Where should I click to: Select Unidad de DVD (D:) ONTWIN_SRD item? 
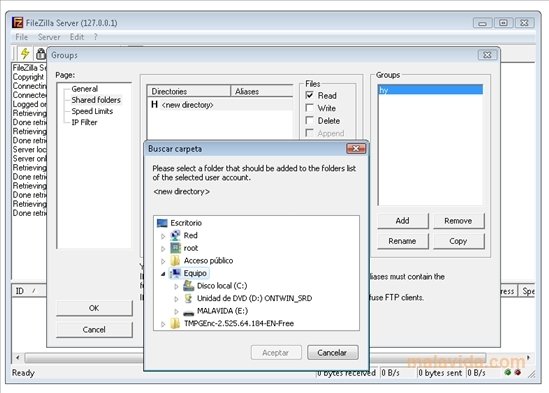[254, 298]
